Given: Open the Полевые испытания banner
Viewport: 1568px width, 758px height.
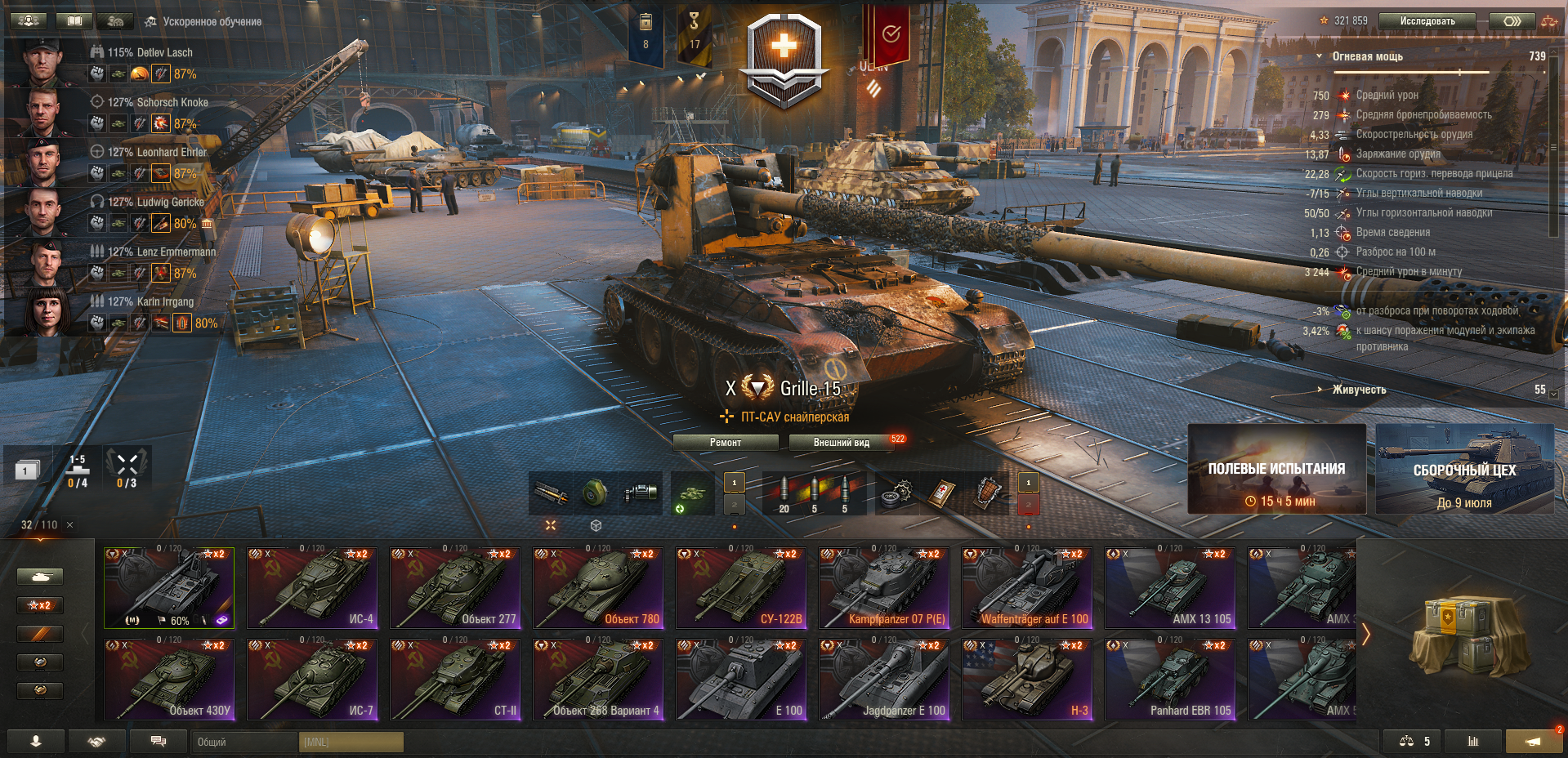Looking at the screenshot, I should click(x=1276, y=469).
